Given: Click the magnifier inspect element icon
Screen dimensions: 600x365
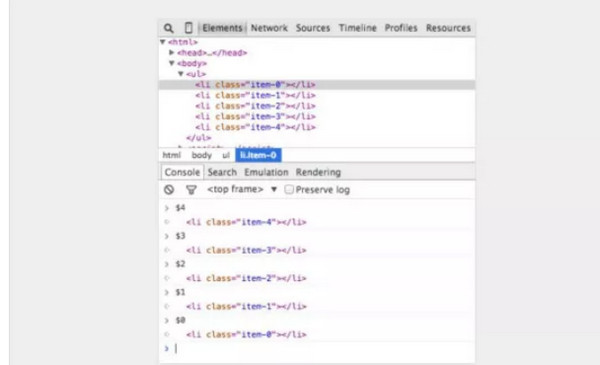Looking at the screenshot, I should pos(168,28).
